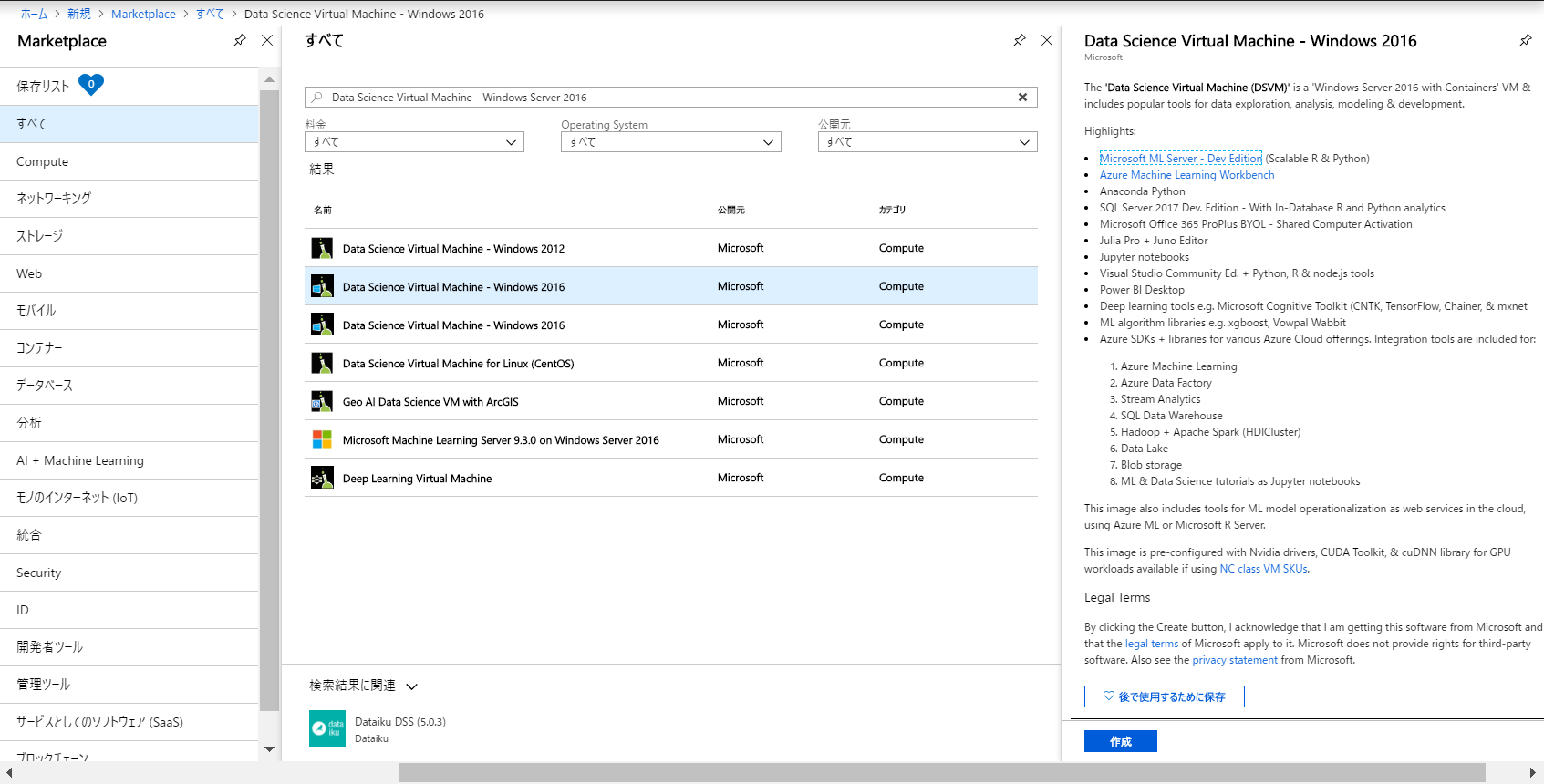
Task: Pin the Marketplace blade
Action: pos(239,41)
